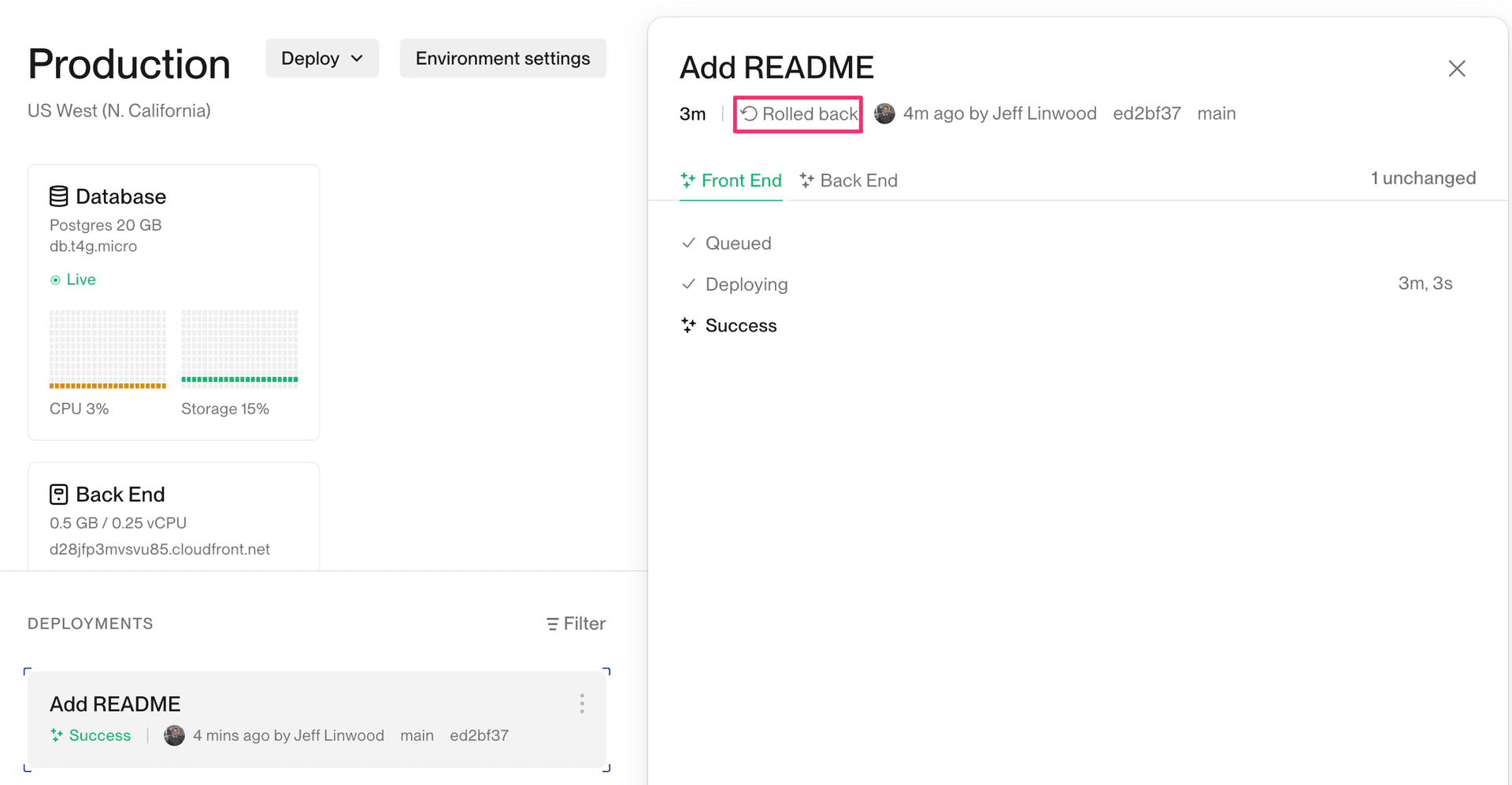Click the CPU 3% usage chart
The width and height of the screenshot is (1512, 785).
tap(108, 350)
